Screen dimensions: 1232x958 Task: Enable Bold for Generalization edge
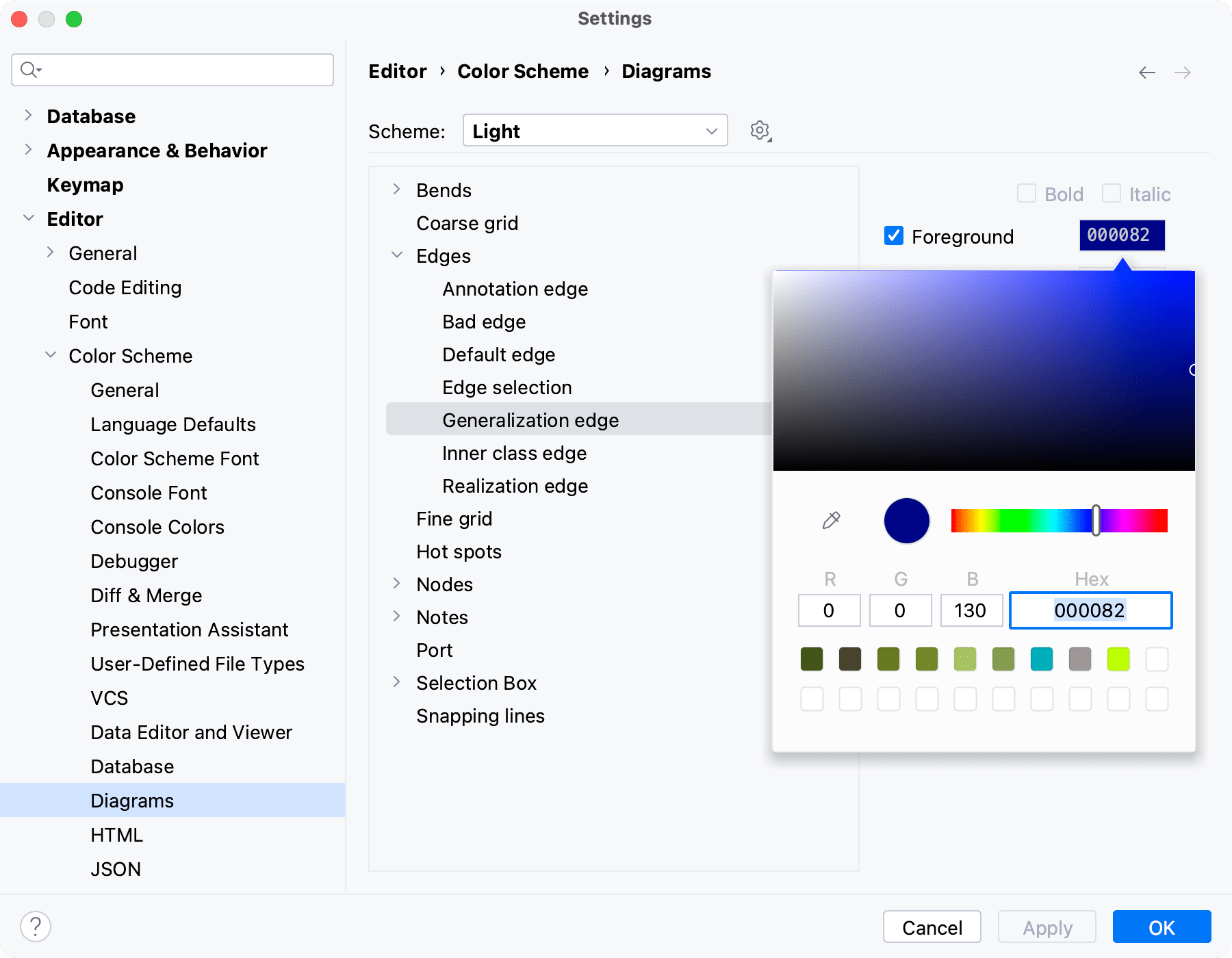tap(1027, 194)
